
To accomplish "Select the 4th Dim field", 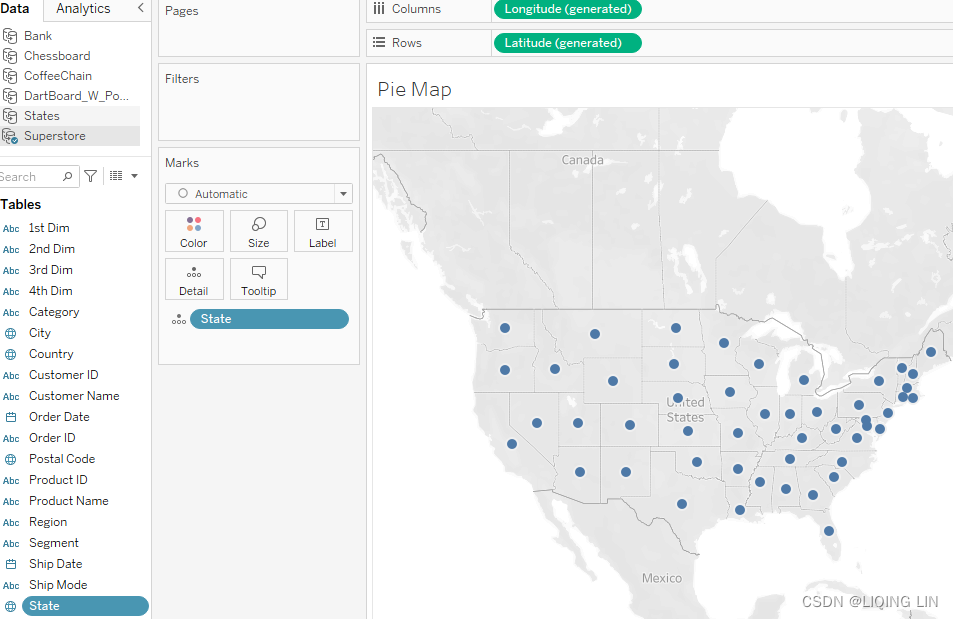I will pyautogui.click(x=51, y=291).
